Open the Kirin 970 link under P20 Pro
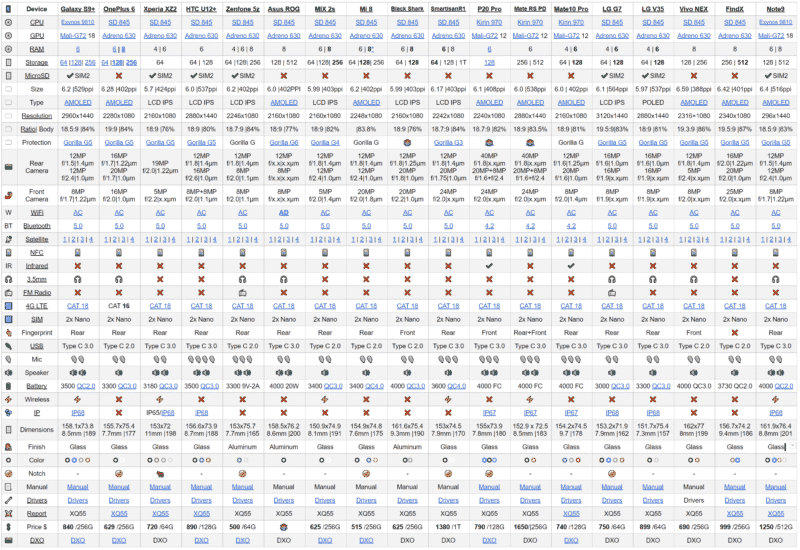Viewport: 800px width, 550px height. click(x=488, y=21)
